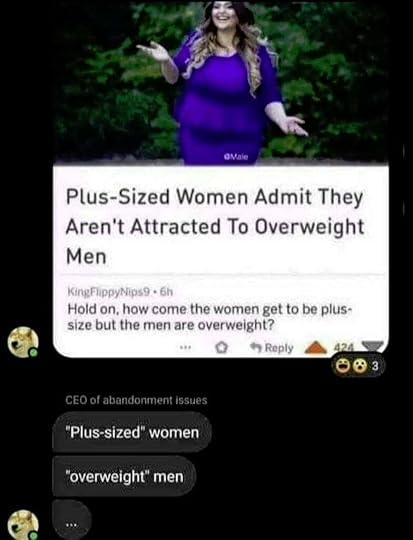Click the Reply button on the comment
This screenshot has width=413, height=540.
[x=272, y=348]
